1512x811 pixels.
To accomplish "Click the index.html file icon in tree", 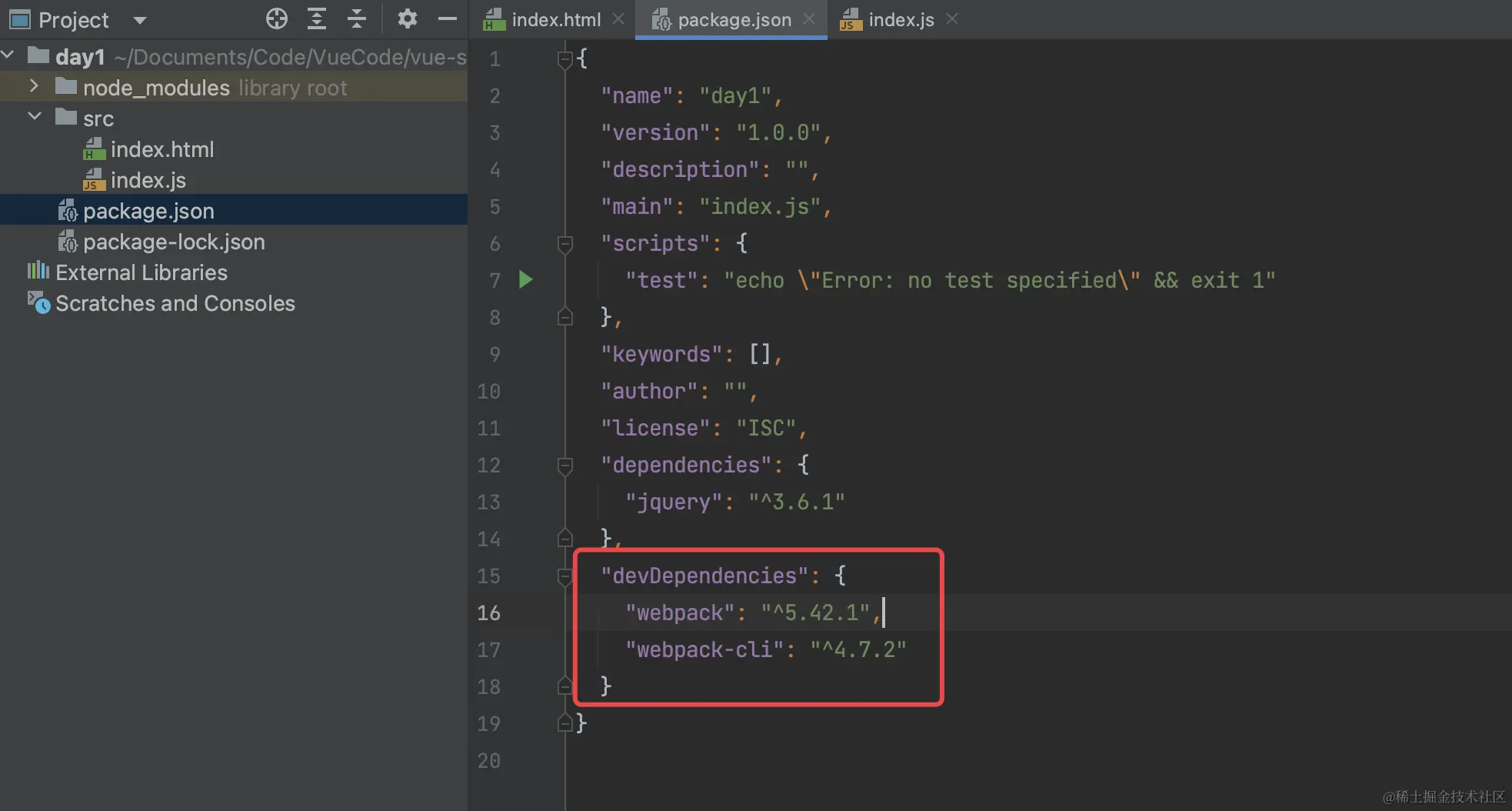I will [x=94, y=149].
